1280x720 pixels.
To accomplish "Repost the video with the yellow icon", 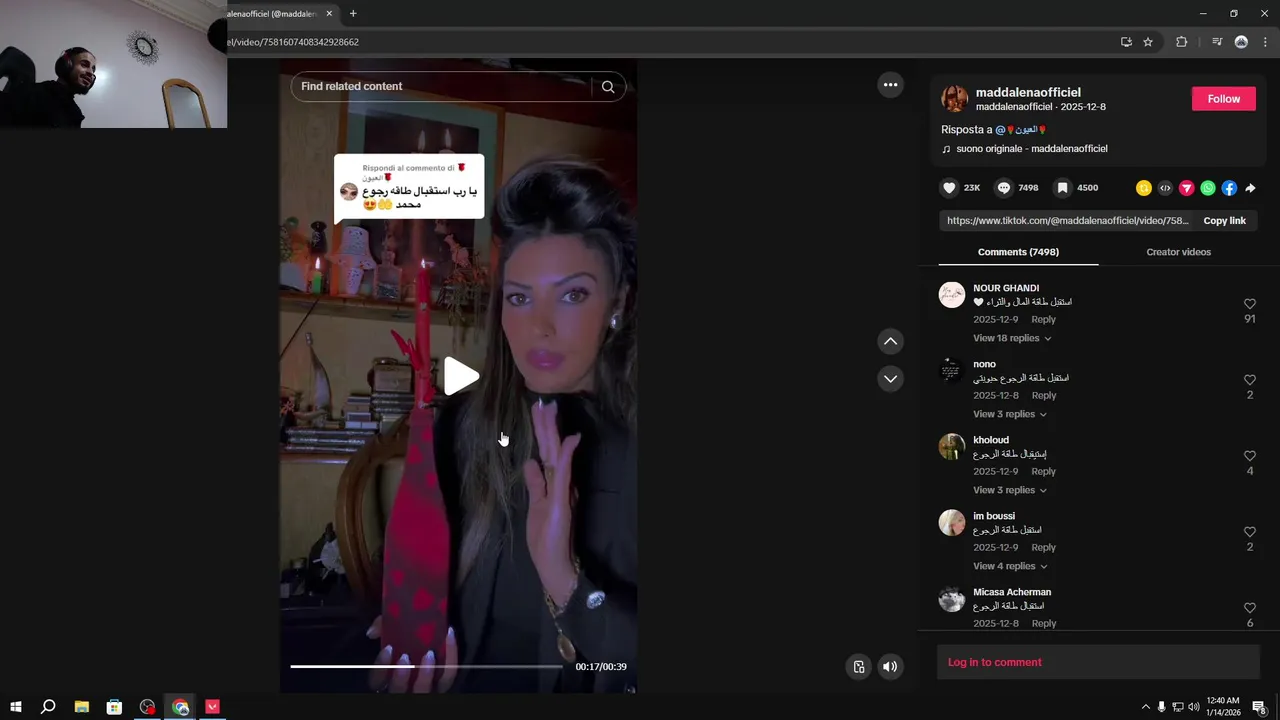I will (x=1144, y=188).
